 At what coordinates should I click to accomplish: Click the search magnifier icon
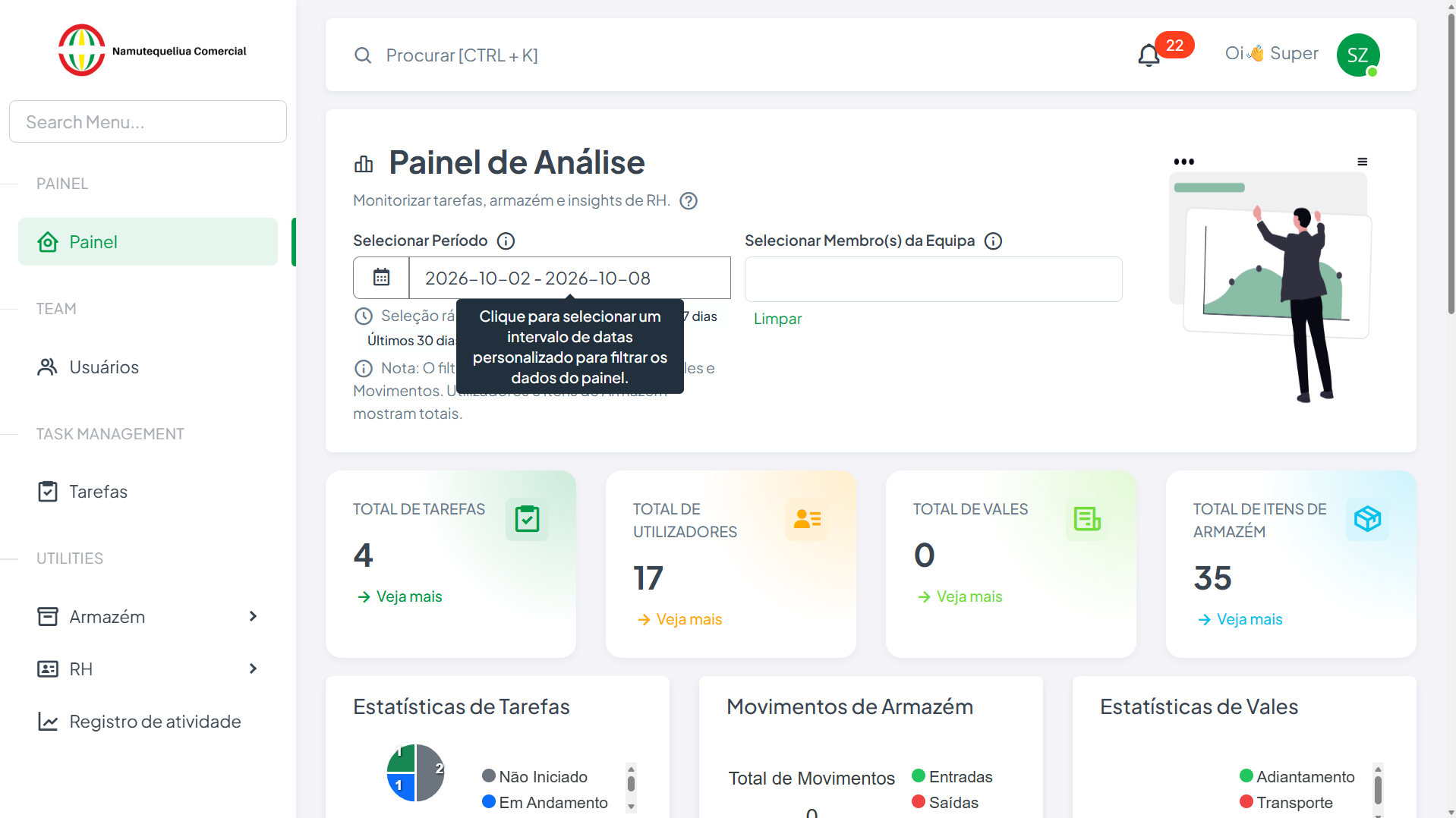tap(363, 55)
